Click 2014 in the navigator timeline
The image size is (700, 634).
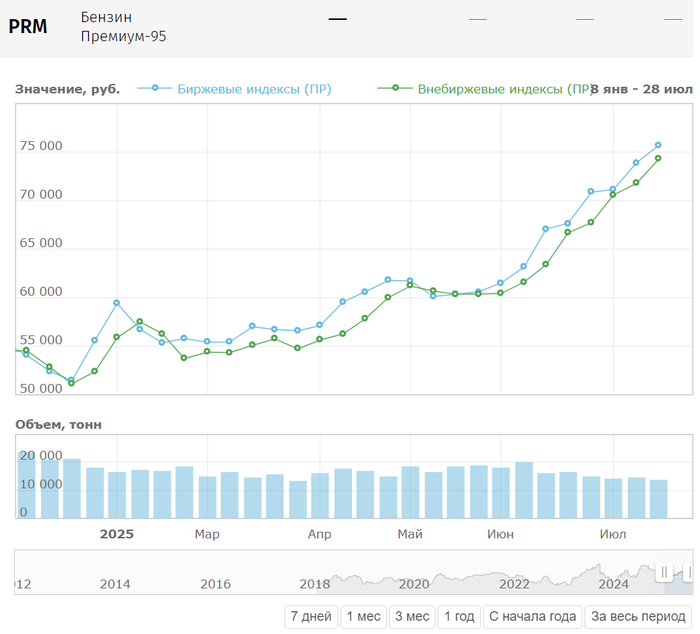coord(115,584)
